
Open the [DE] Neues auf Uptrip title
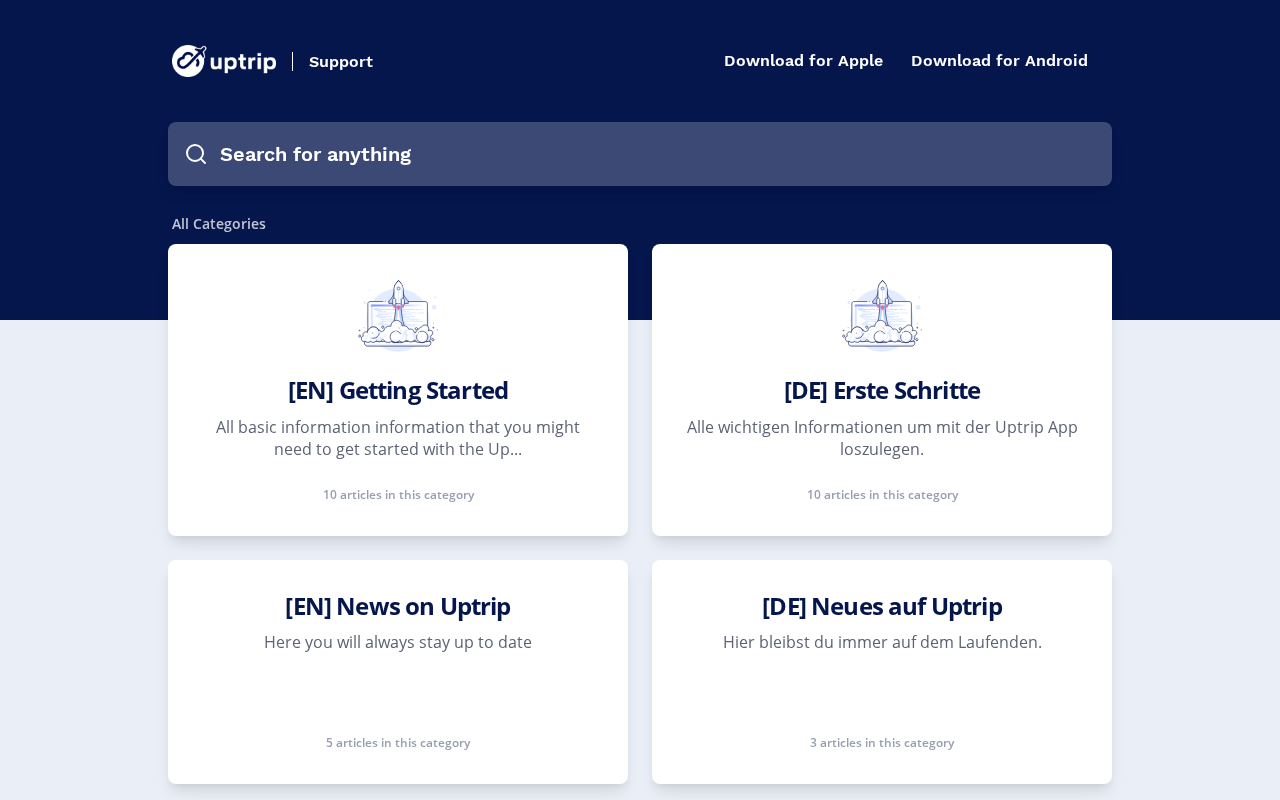(x=882, y=606)
